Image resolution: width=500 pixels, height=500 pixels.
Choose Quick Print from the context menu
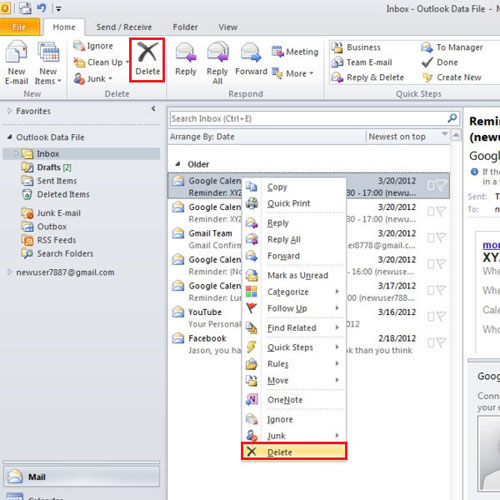(x=294, y=203)
